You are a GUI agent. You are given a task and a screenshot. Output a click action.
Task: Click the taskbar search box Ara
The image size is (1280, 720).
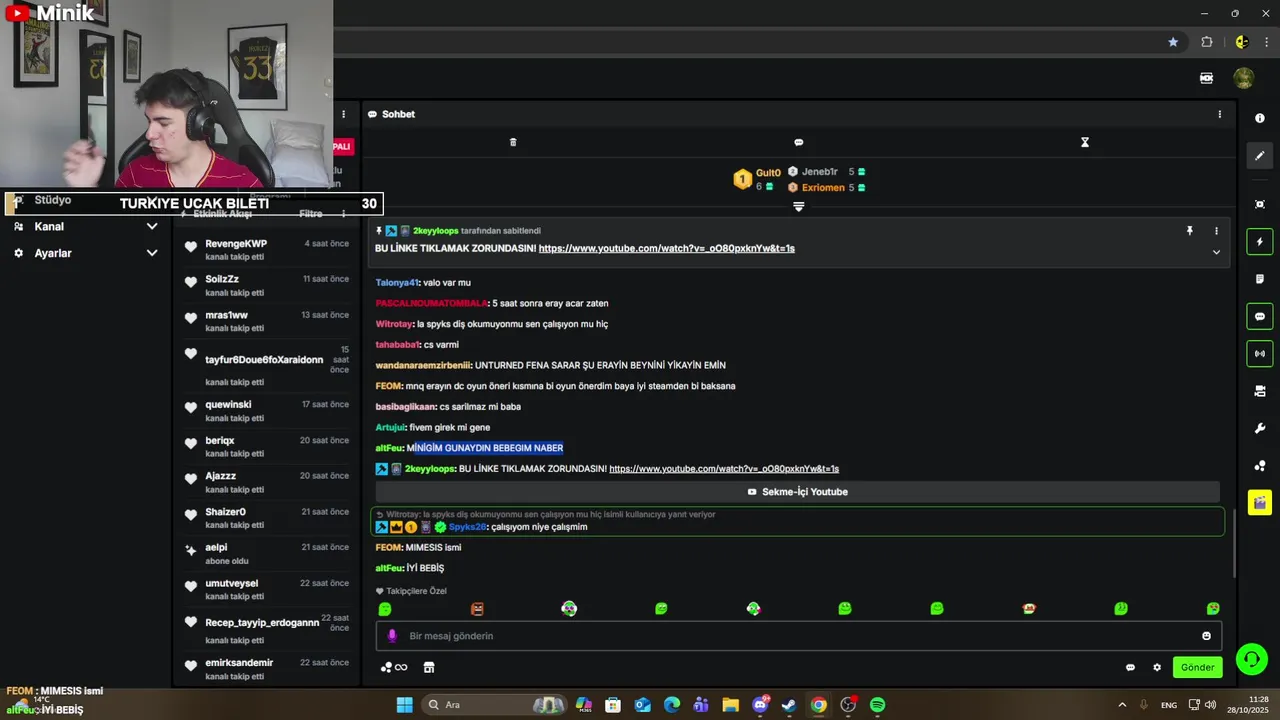point(494,705)
